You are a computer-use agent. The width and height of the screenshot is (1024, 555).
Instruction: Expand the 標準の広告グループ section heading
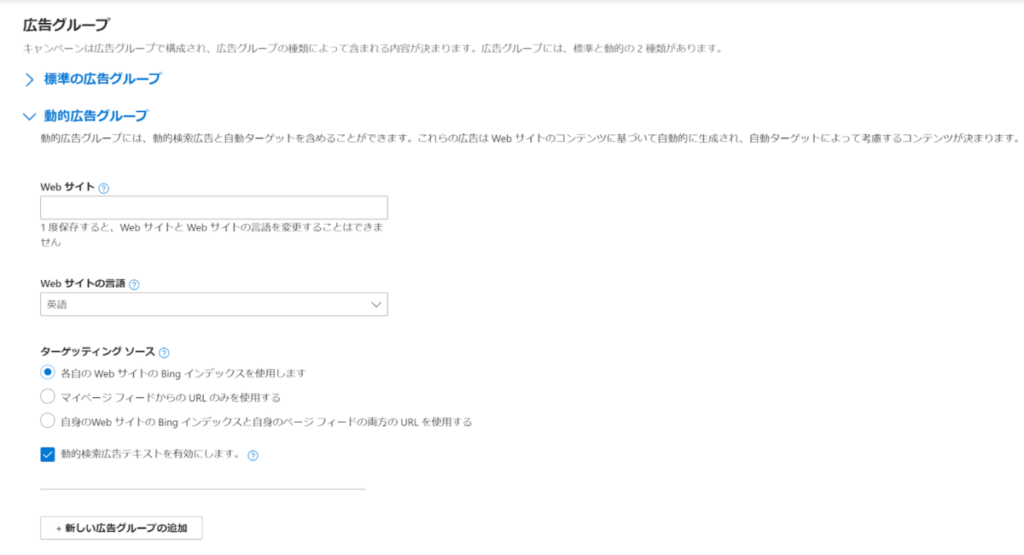(102, 78)
